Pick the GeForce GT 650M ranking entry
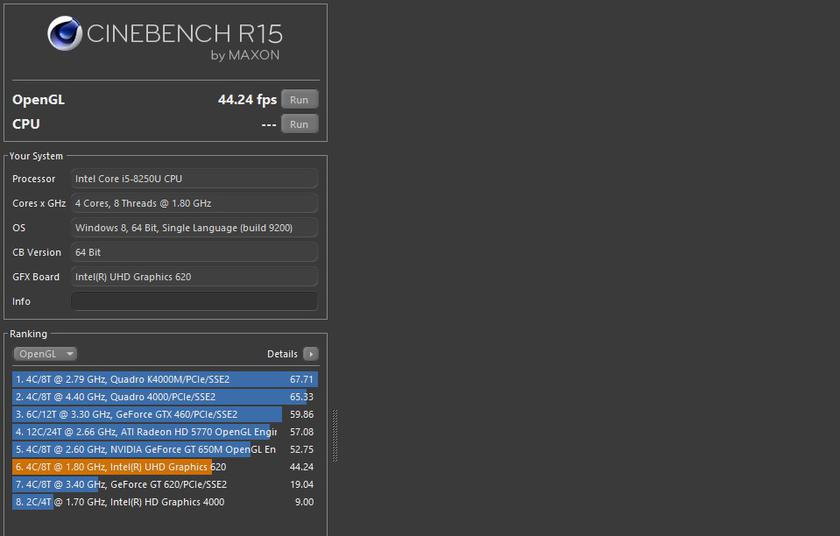This screenshot has width=840, height=536. point(165,449)
